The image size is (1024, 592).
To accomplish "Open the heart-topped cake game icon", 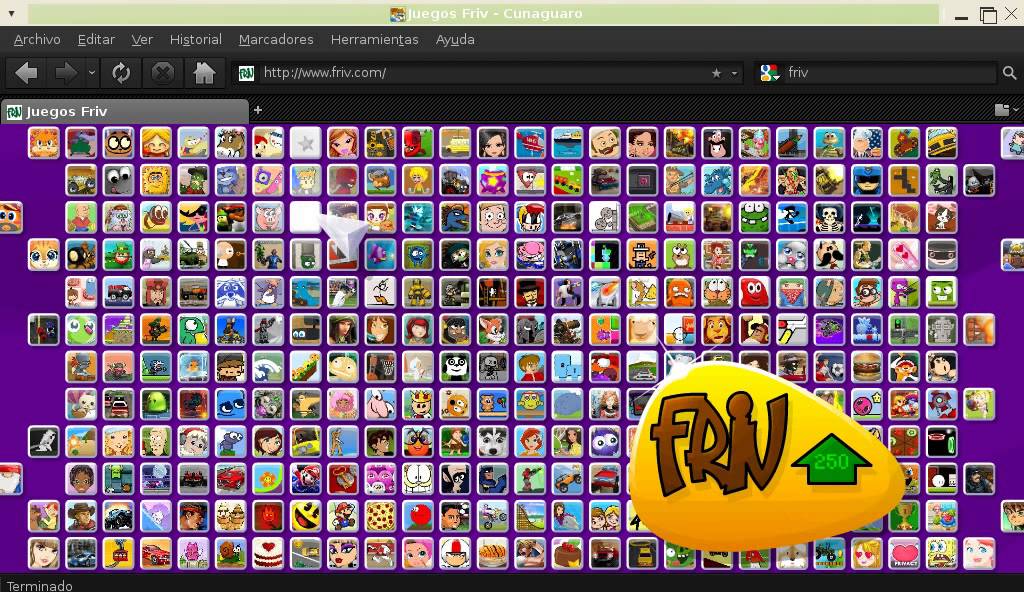I will (x=268, y=553).
